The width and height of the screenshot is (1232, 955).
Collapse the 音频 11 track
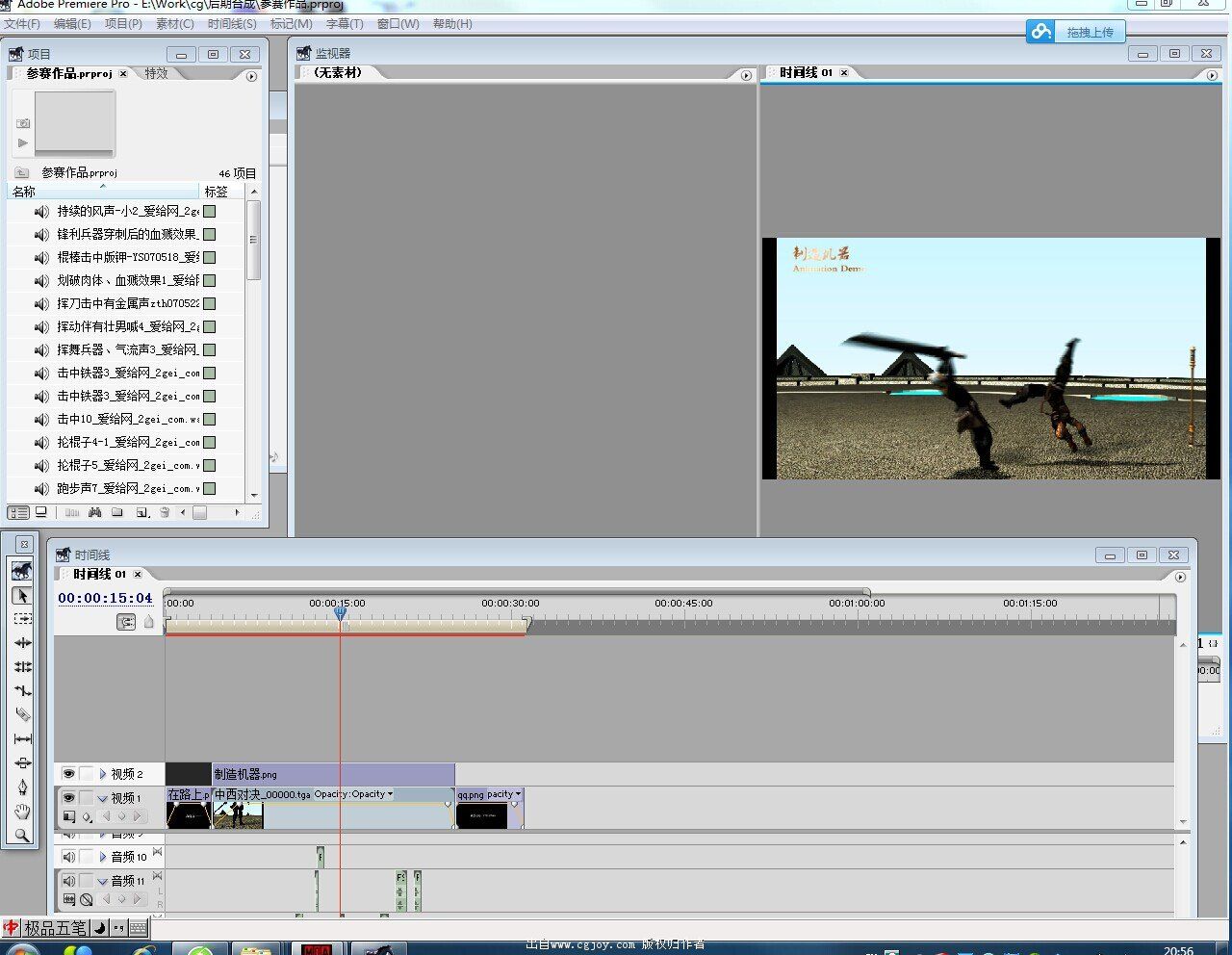(x=103, y=882)
